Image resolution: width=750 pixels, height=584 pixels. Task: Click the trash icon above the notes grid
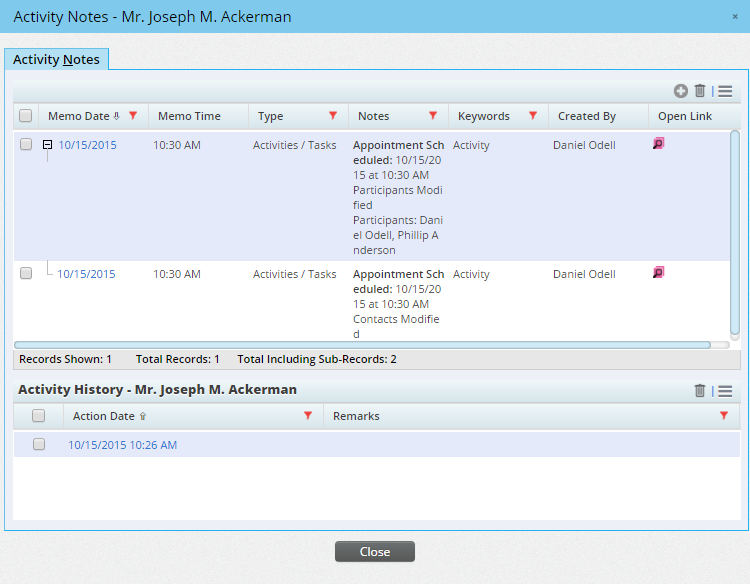click(700, 91)
